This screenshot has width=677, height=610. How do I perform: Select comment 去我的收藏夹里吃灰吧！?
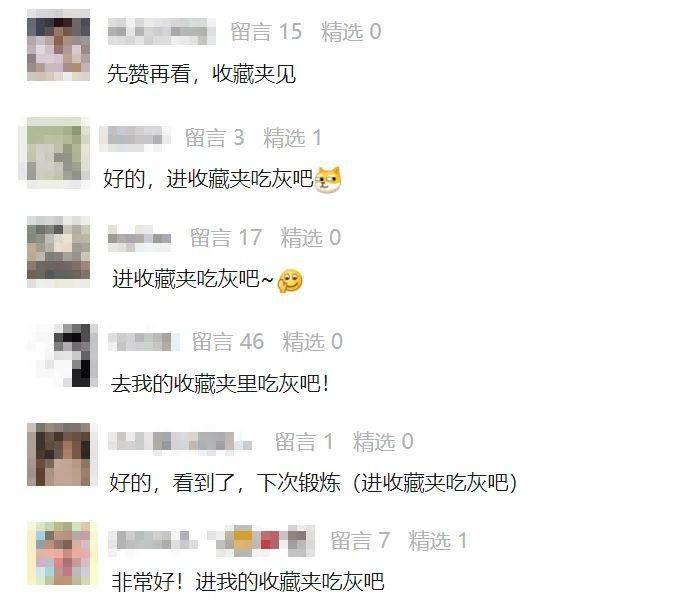click(220, 383)
